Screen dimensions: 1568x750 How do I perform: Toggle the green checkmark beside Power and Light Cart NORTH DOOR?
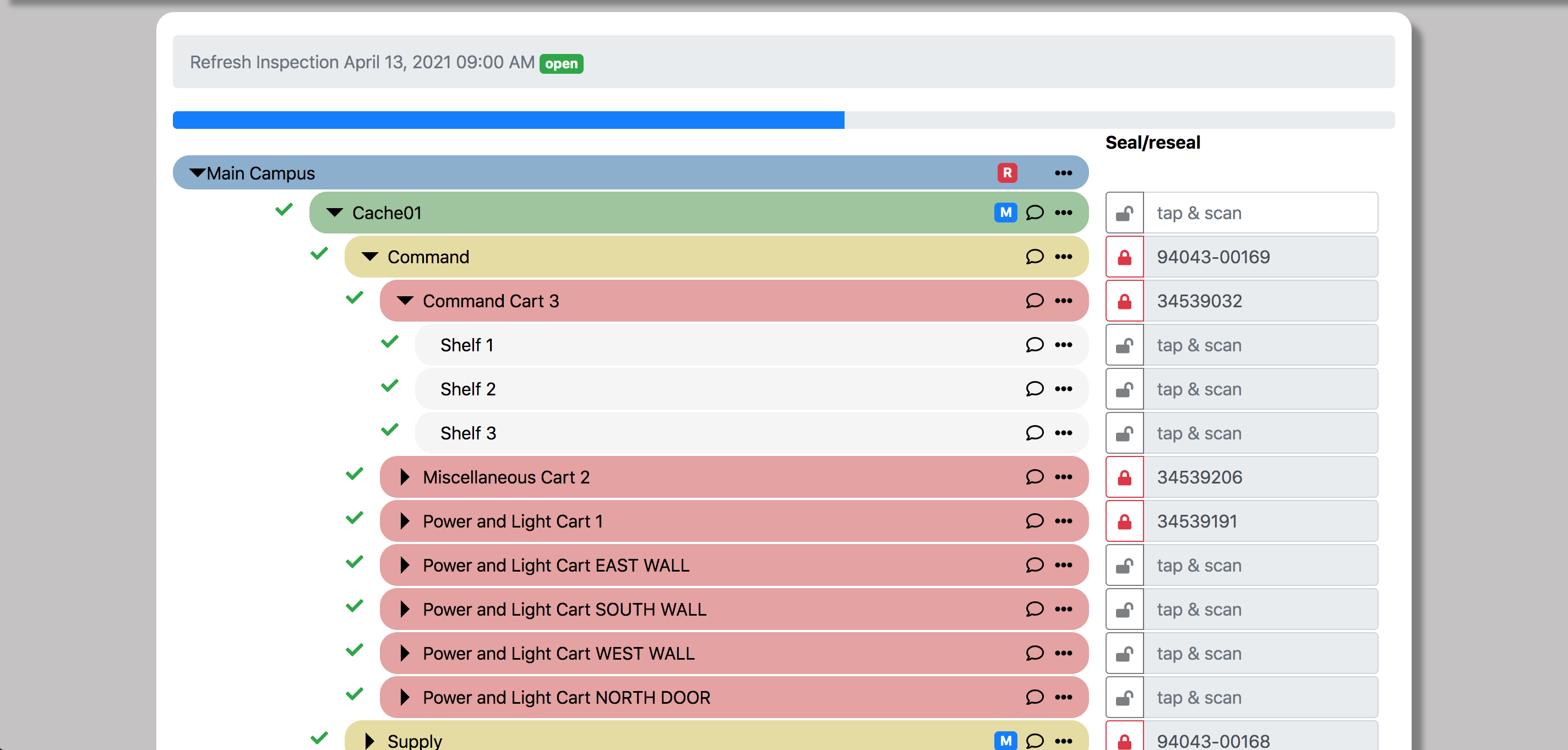354,694
